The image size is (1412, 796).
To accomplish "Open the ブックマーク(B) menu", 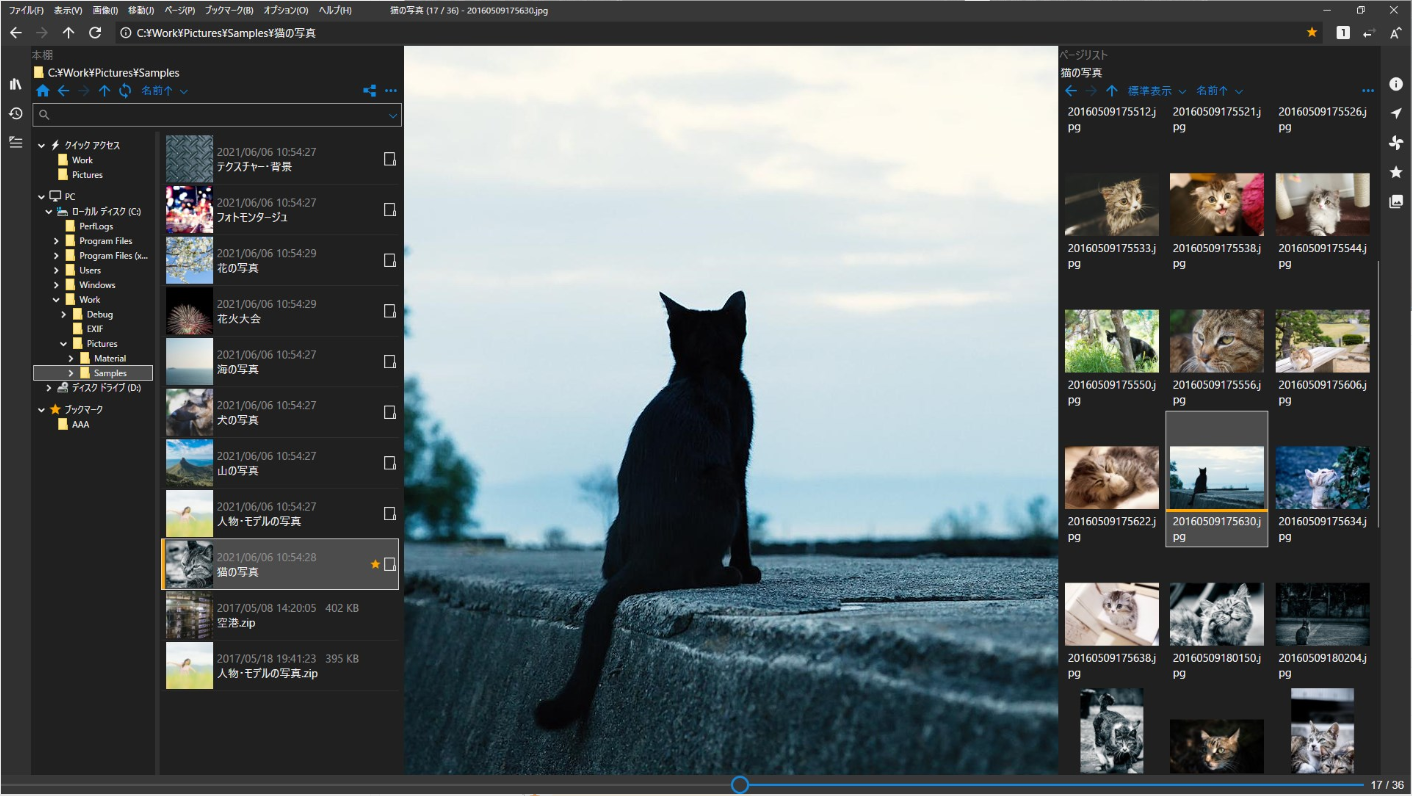I will point(229,10).
